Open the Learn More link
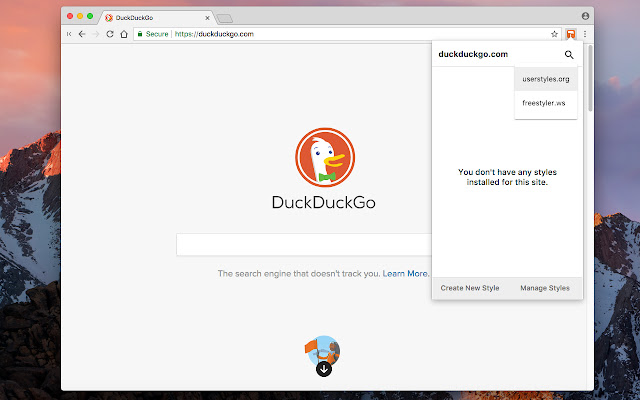Viewport: 640px width, 400px height. point(406,273)
